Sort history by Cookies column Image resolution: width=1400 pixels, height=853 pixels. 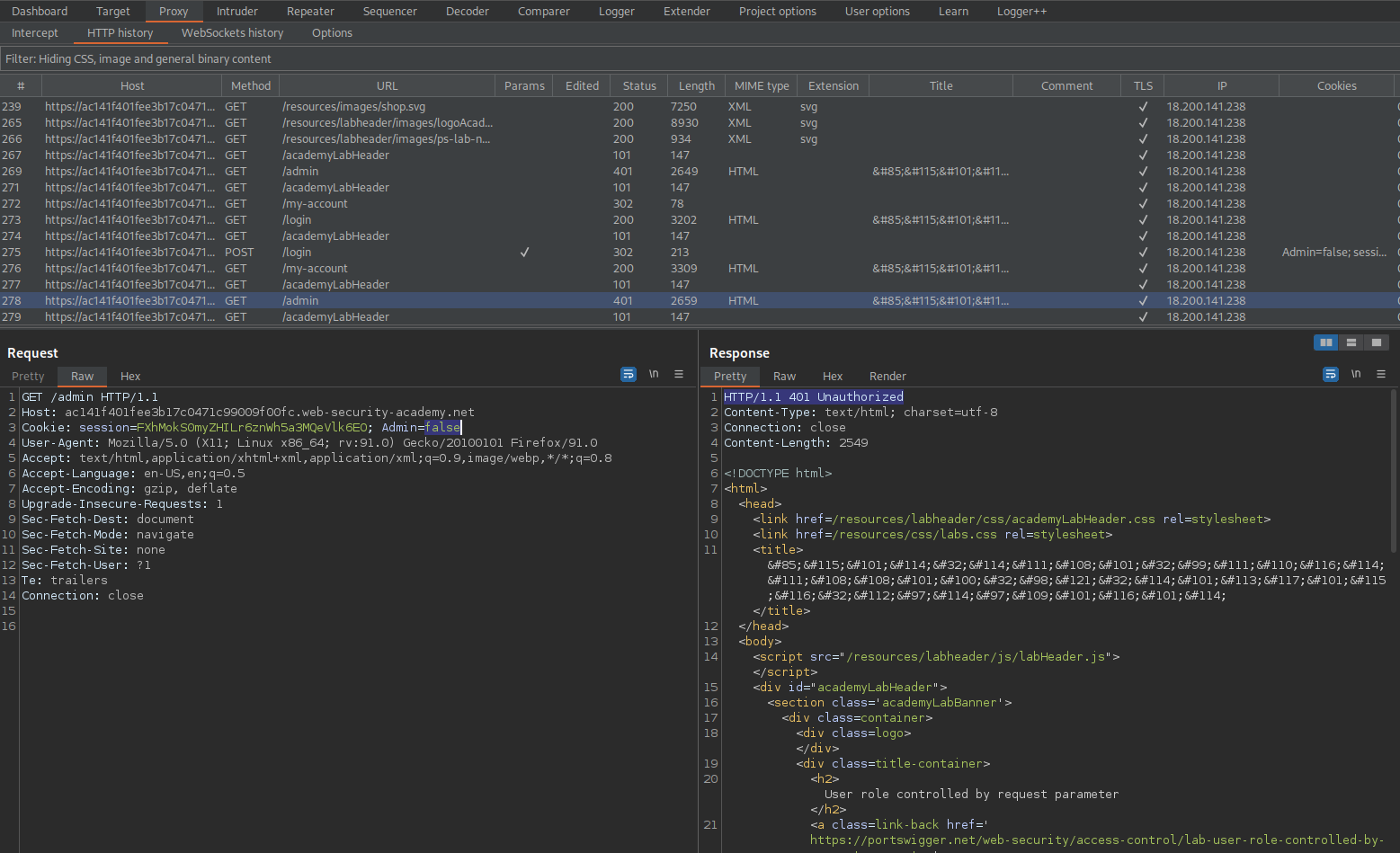coord(1337,85)
